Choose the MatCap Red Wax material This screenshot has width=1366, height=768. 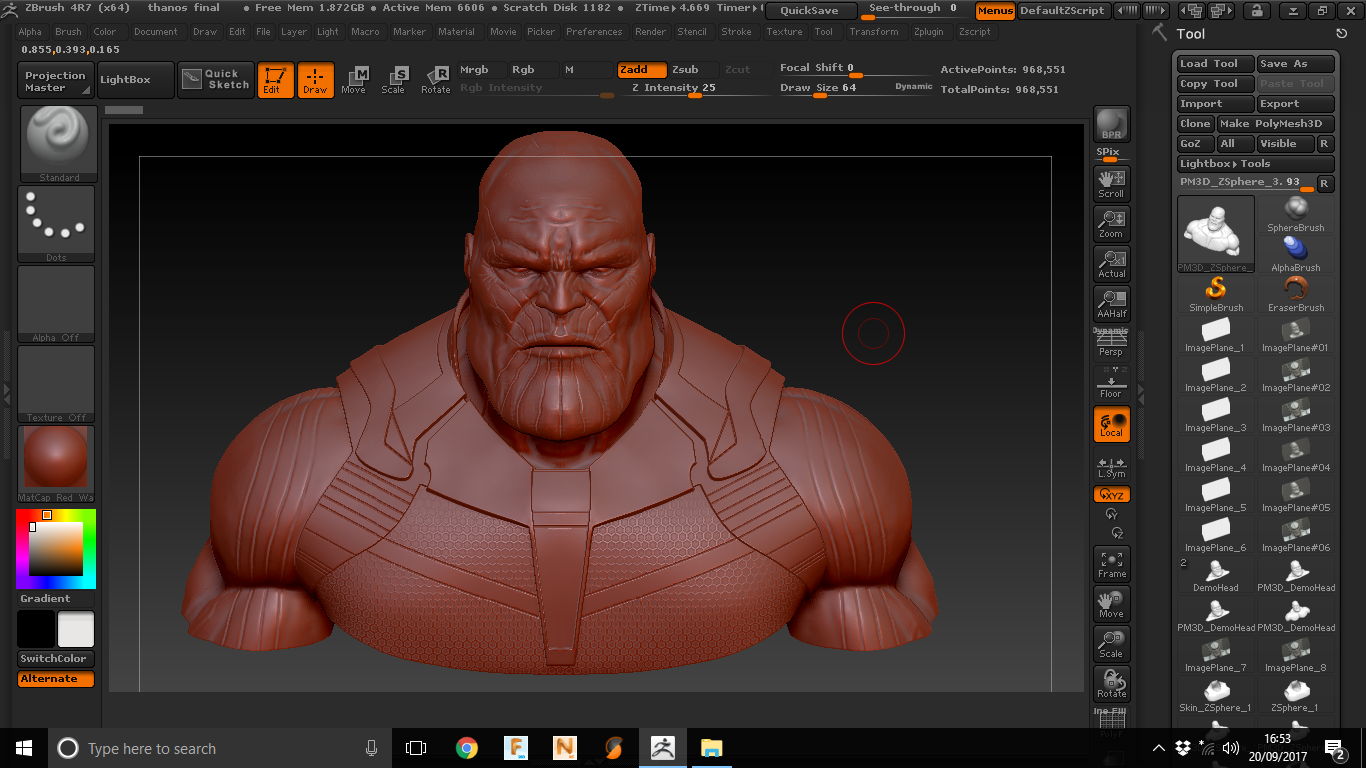pyautogui.click(x=56, y=464)
